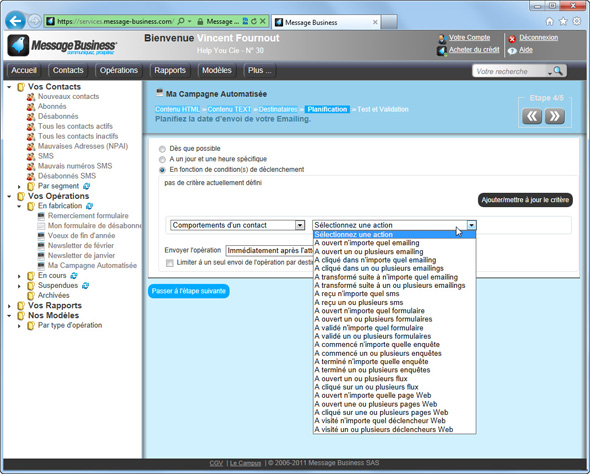Click refresh icon next to En cours

click(74, 275)
